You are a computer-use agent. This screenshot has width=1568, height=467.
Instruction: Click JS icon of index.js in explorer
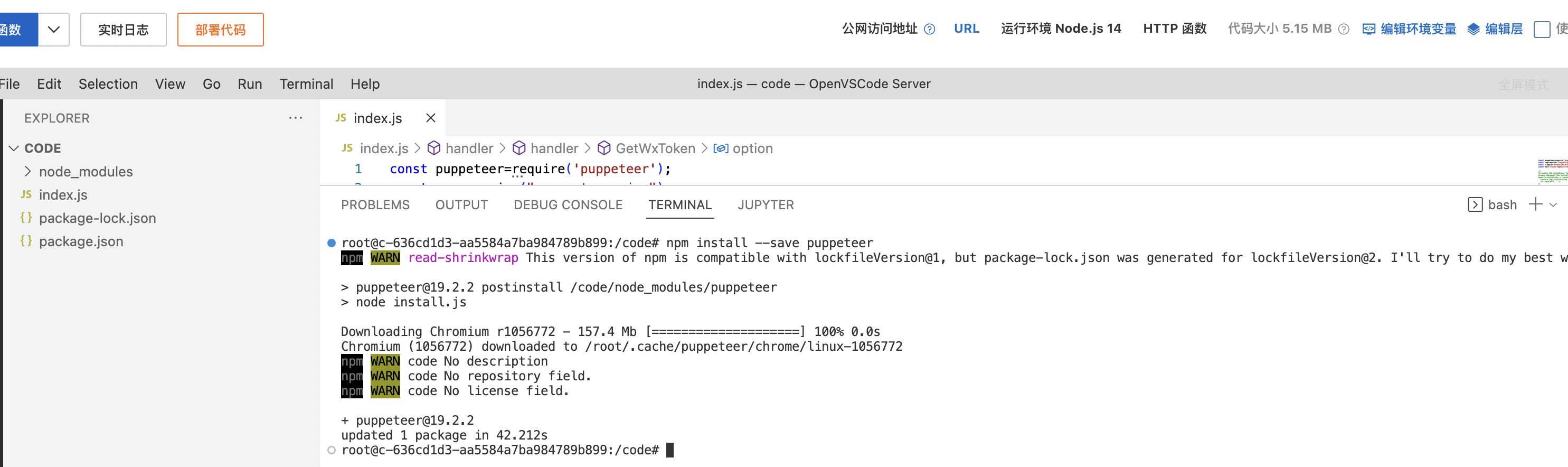(26, 194)
